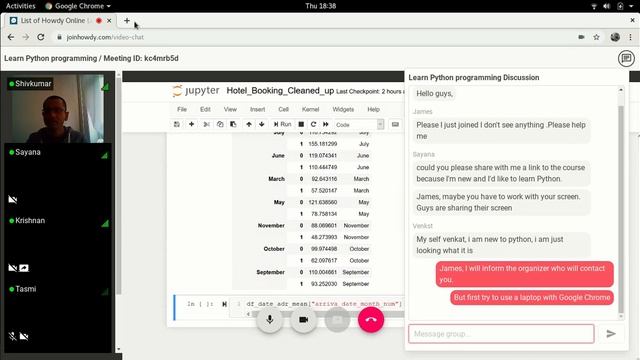
Task: Open the Jupyter command palette keyboard icon
Action: [x=395, y=124]
